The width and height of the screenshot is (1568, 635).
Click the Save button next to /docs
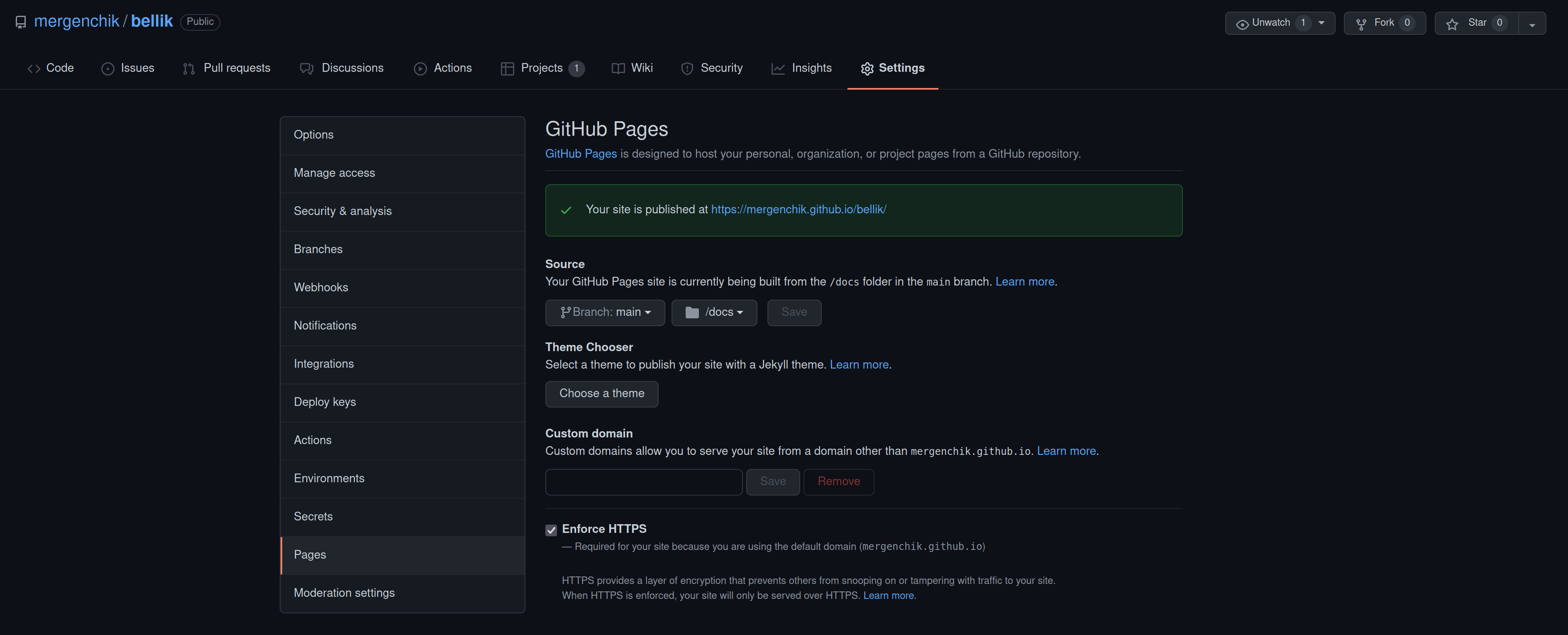coord(794,313)
